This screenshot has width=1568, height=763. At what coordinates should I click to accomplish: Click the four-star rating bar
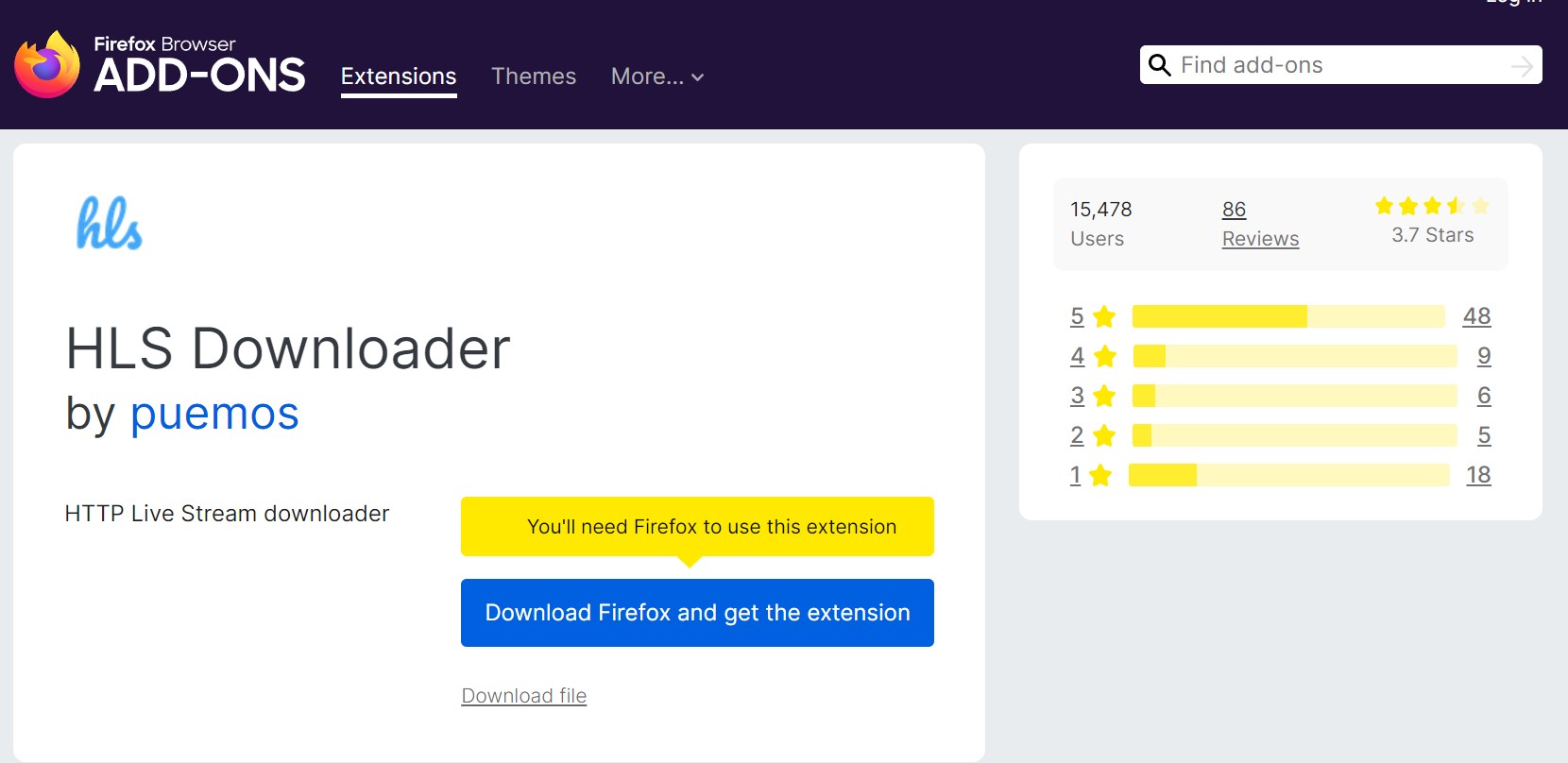point(1295,356)
